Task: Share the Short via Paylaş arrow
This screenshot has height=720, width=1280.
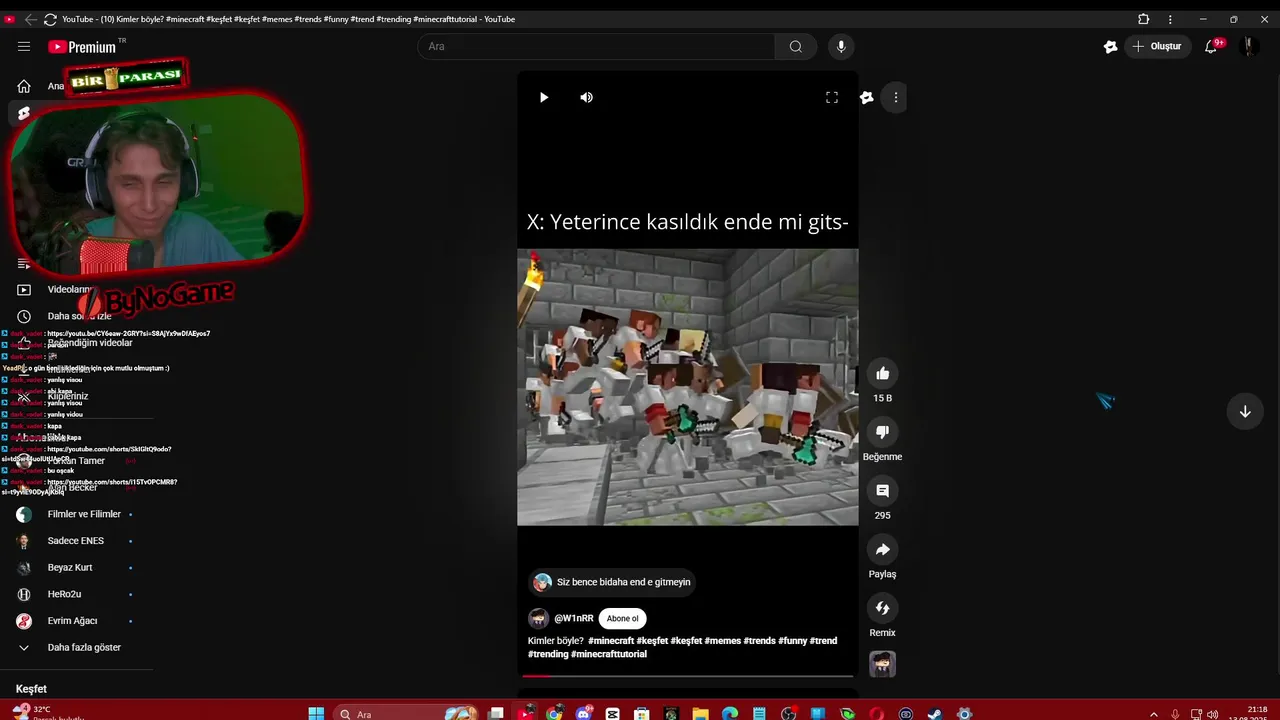Action: click(x=883, y=550)
